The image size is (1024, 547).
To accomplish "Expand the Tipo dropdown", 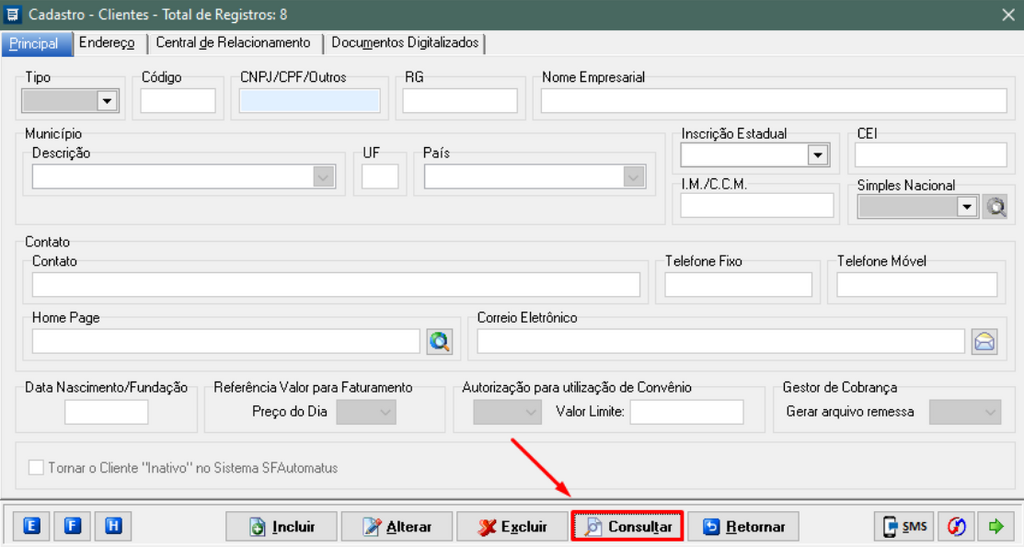I will click(x=106, y=100).
